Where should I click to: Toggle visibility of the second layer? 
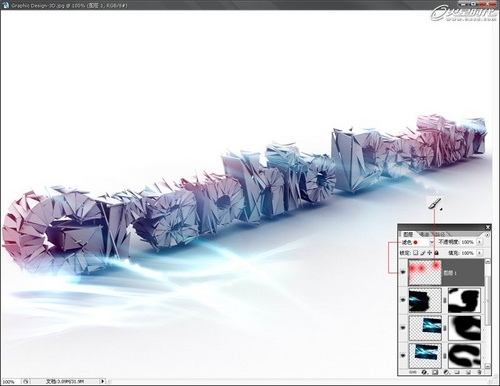click(403, 300)
